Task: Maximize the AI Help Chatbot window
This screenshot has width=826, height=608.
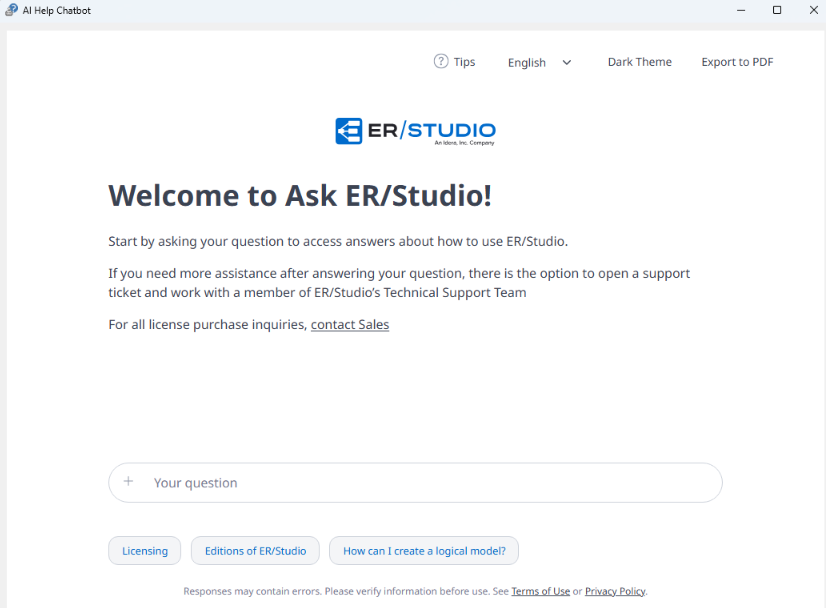Action: (776, 10)
